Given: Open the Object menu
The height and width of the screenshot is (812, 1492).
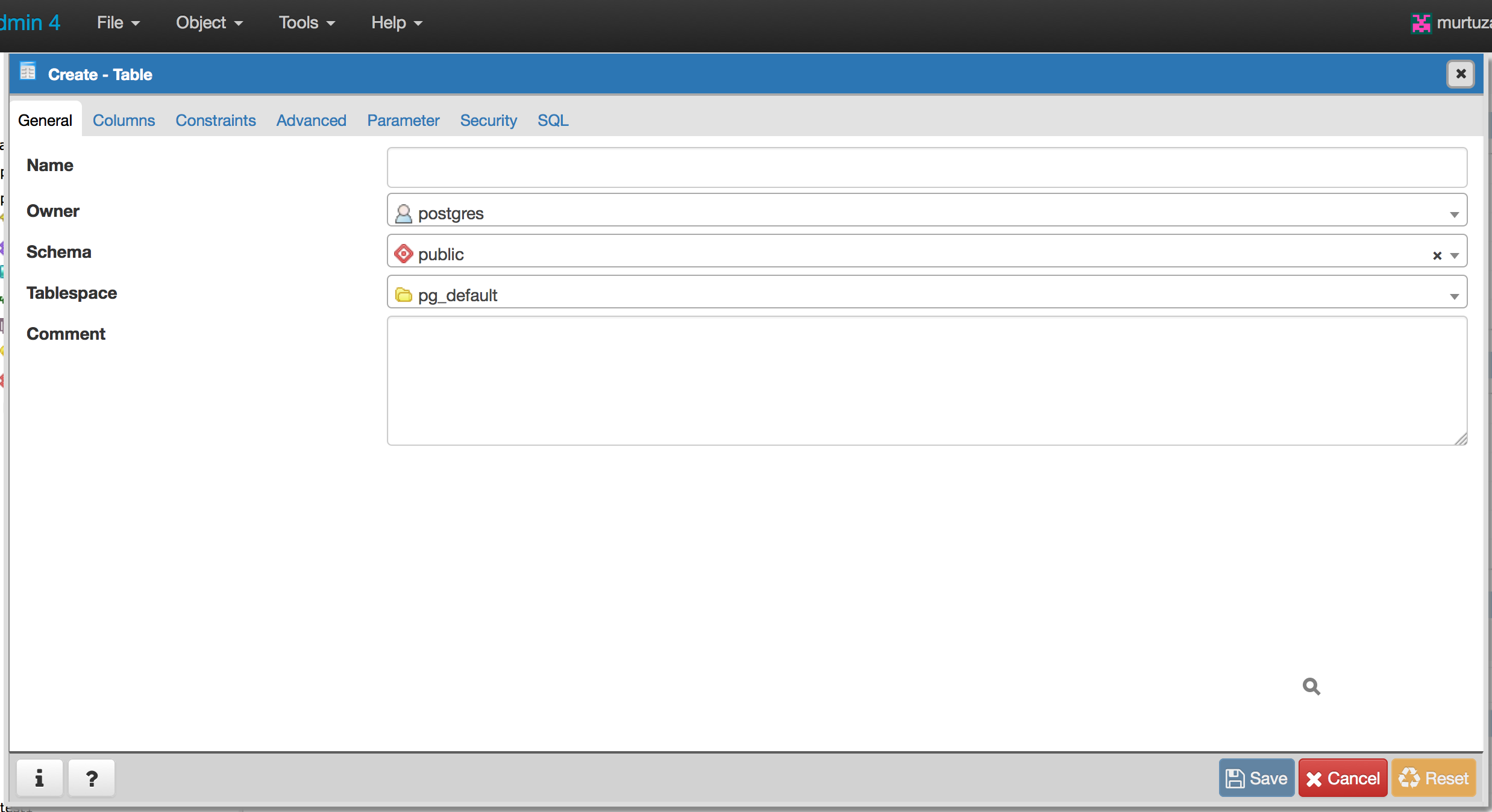Looking at the screenshot, I should (x=209, y=23).
